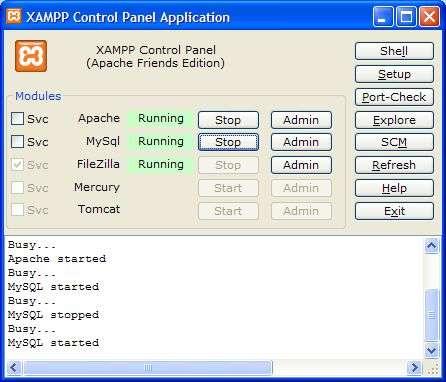Click the XAMPP icon in the title bar
The width and height of the screenshot is (446, 382).
coord(14,16)
